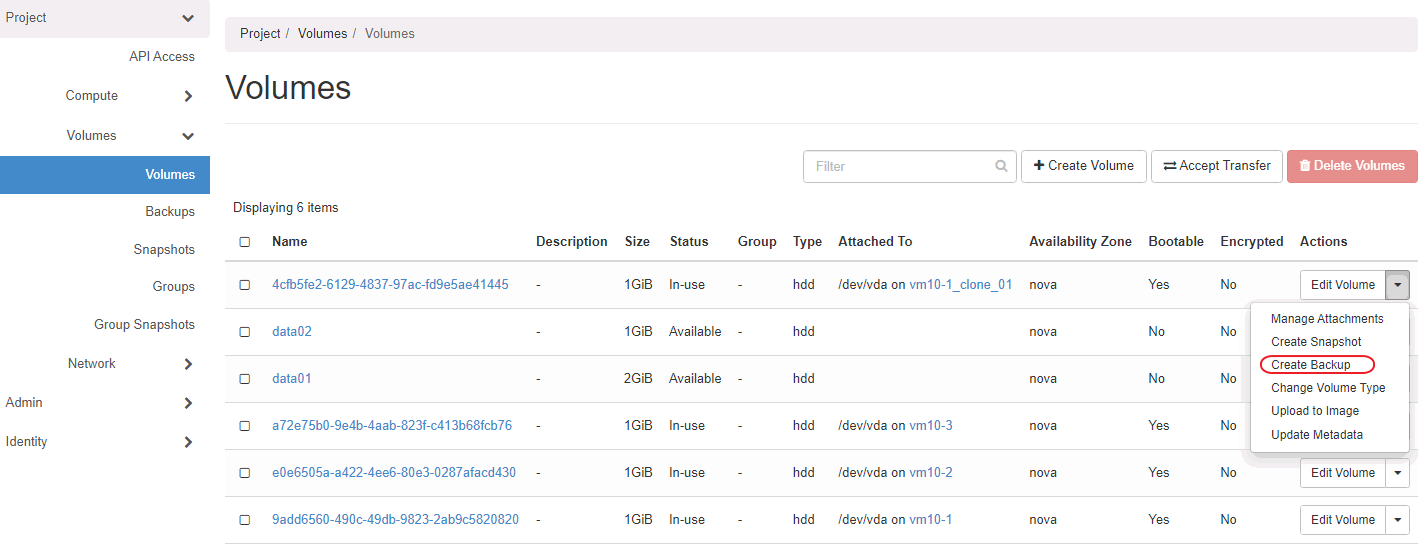The height and width of the screenshot is (549, 1419).
Task: Tick the checkbox for volume data01
Action: [x=245, y=379]
